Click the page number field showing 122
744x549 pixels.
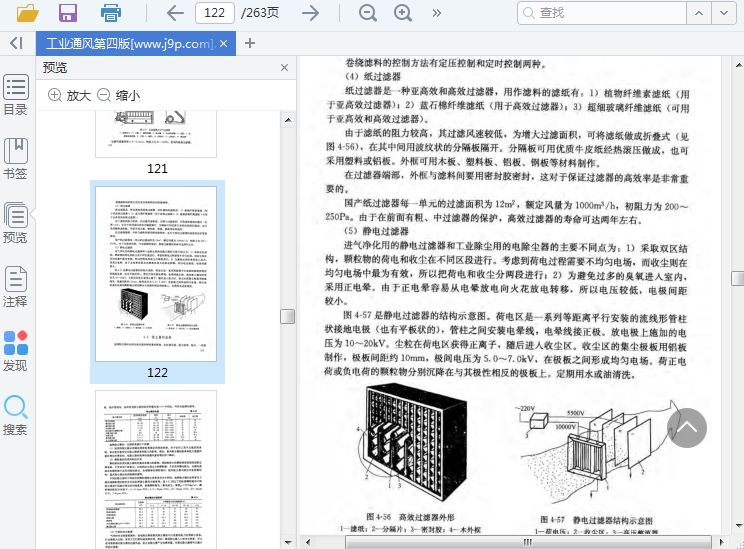[214, 13]
